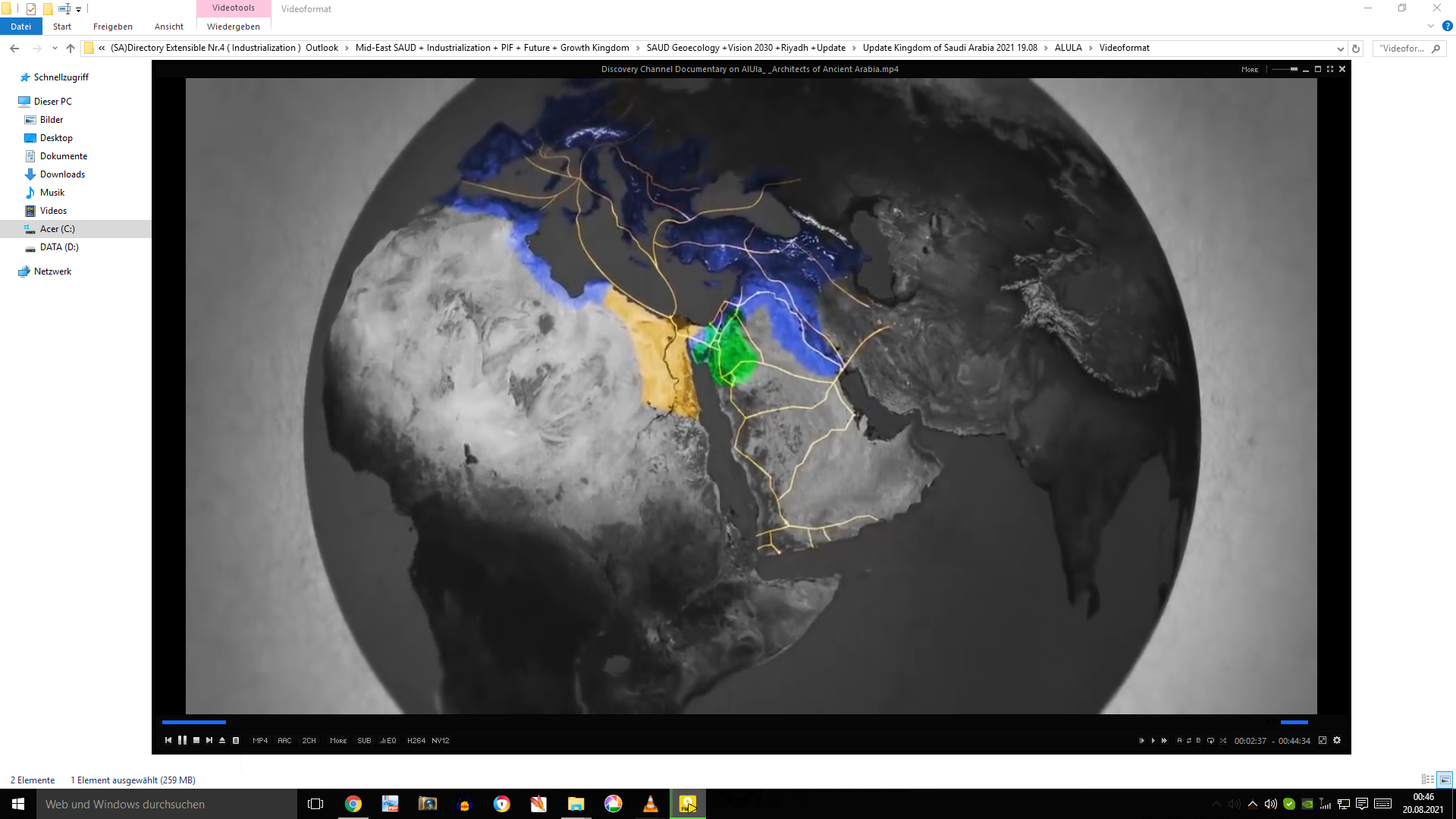The width and height of the screenshot is (1456, 819).
Task: Open the SUB subtitle settings
Action: pos(364,741)
